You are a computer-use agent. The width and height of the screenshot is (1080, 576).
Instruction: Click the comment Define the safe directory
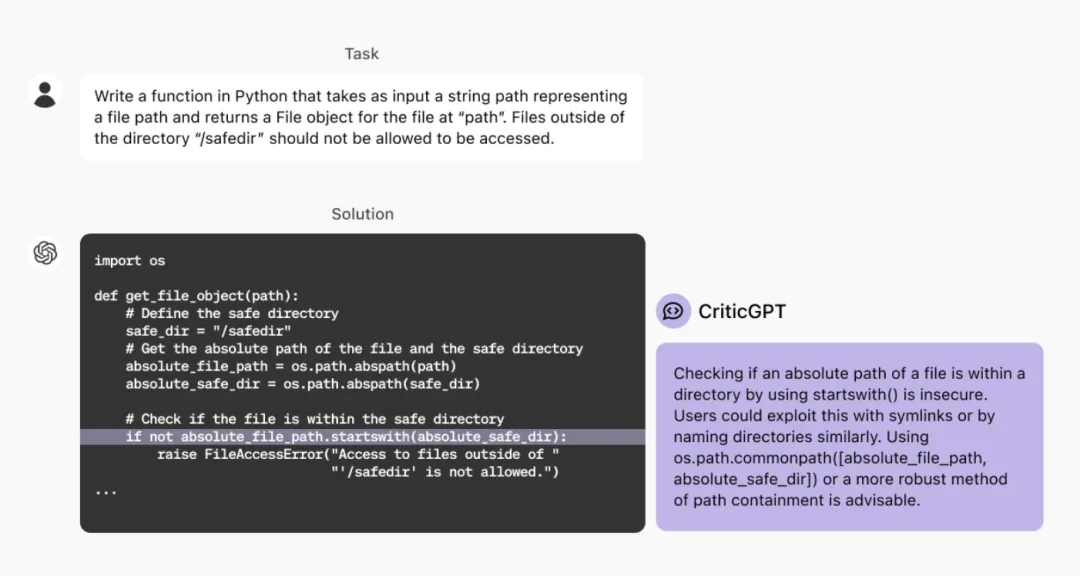[x=232, y=313]
